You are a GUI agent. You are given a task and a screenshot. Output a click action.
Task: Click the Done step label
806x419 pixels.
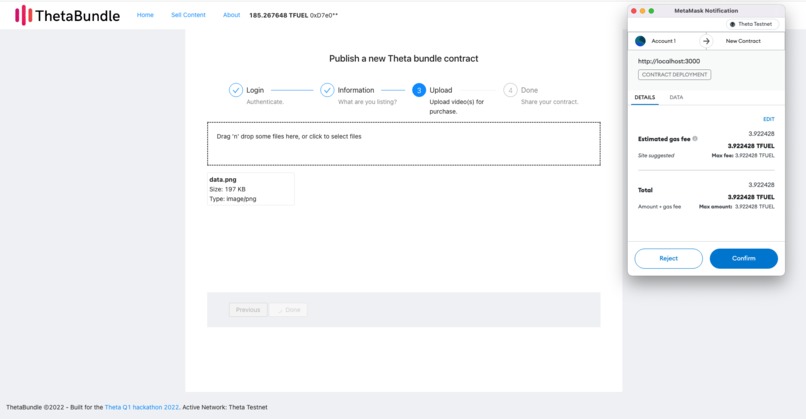click(529, 90)
